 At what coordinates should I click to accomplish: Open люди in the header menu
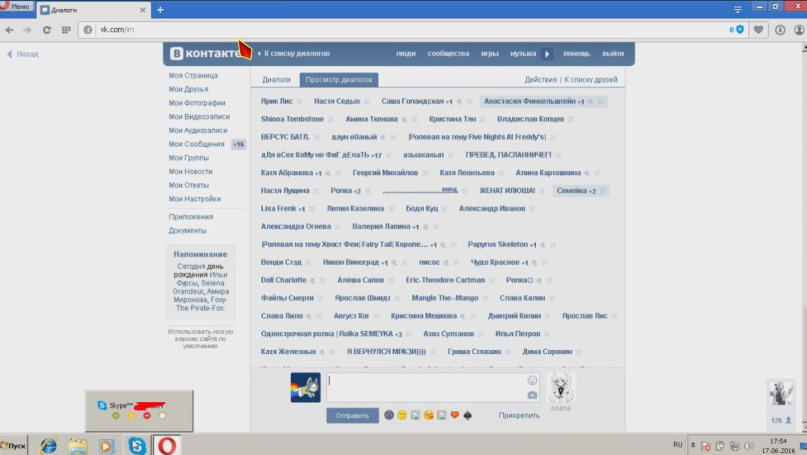coord(406,54)
